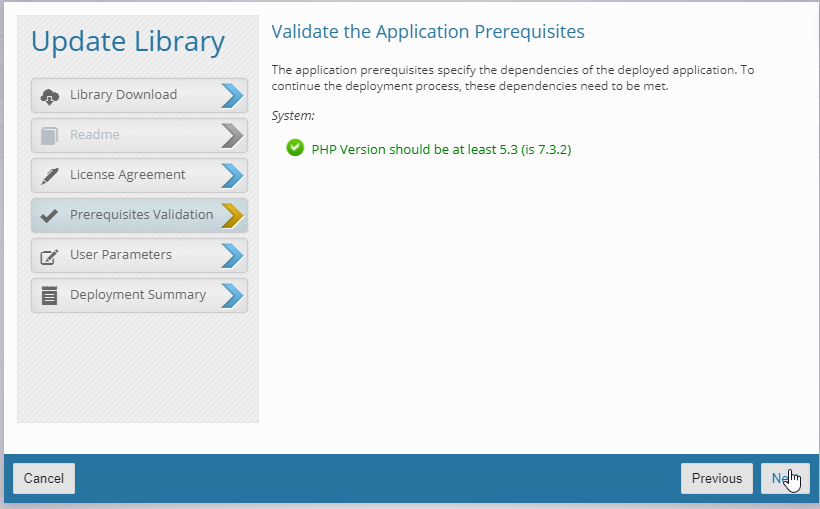Click the blue arrow on Library Download

tap(232, 96)
